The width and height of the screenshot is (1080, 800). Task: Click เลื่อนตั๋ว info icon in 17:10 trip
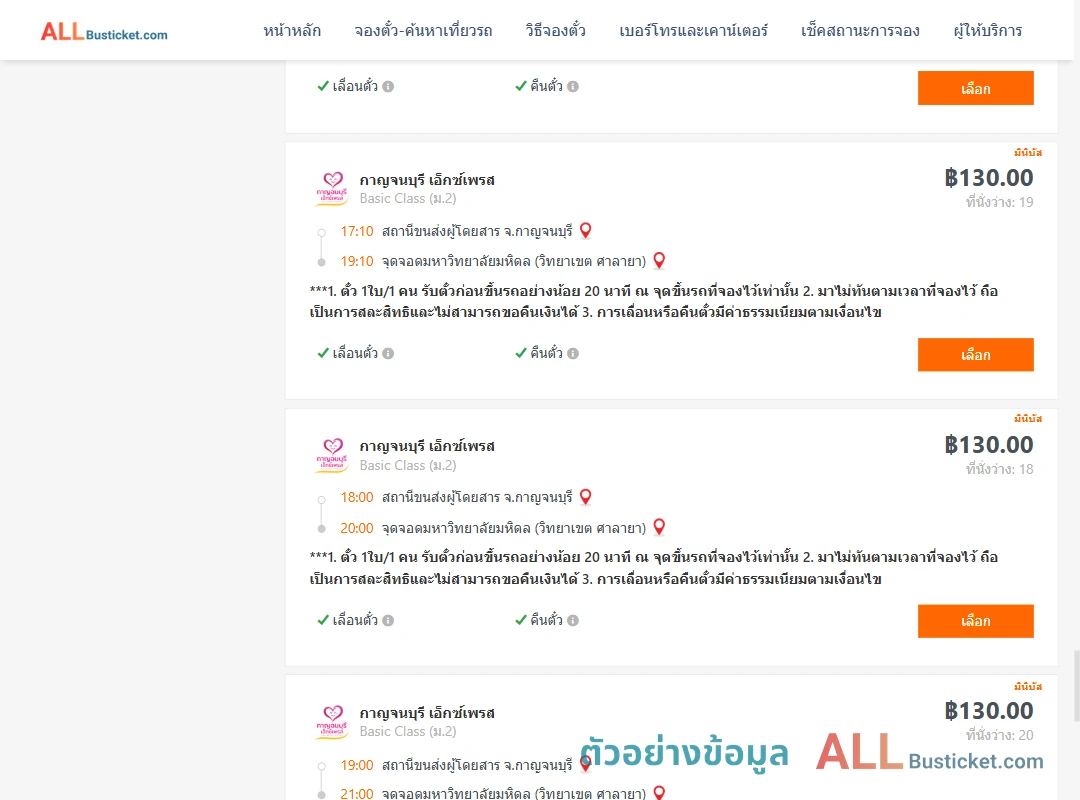point(388,353)
